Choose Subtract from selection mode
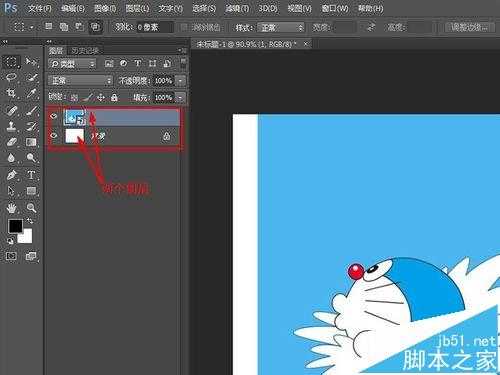This screenshot has height=375, width=500. click(79, 26)
